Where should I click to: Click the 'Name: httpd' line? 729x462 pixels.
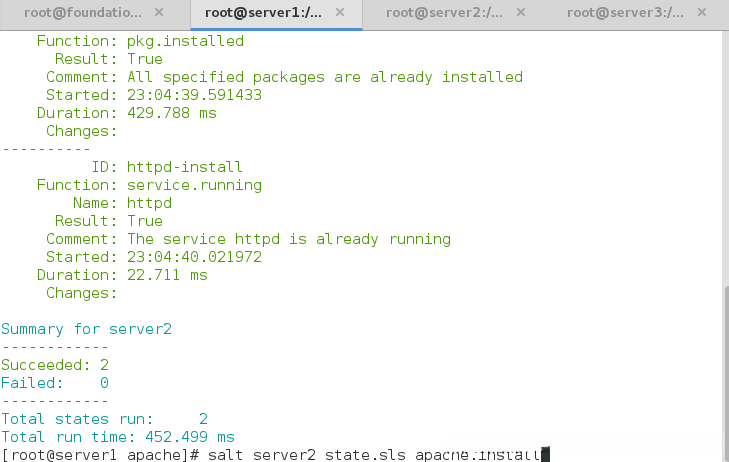122,203
